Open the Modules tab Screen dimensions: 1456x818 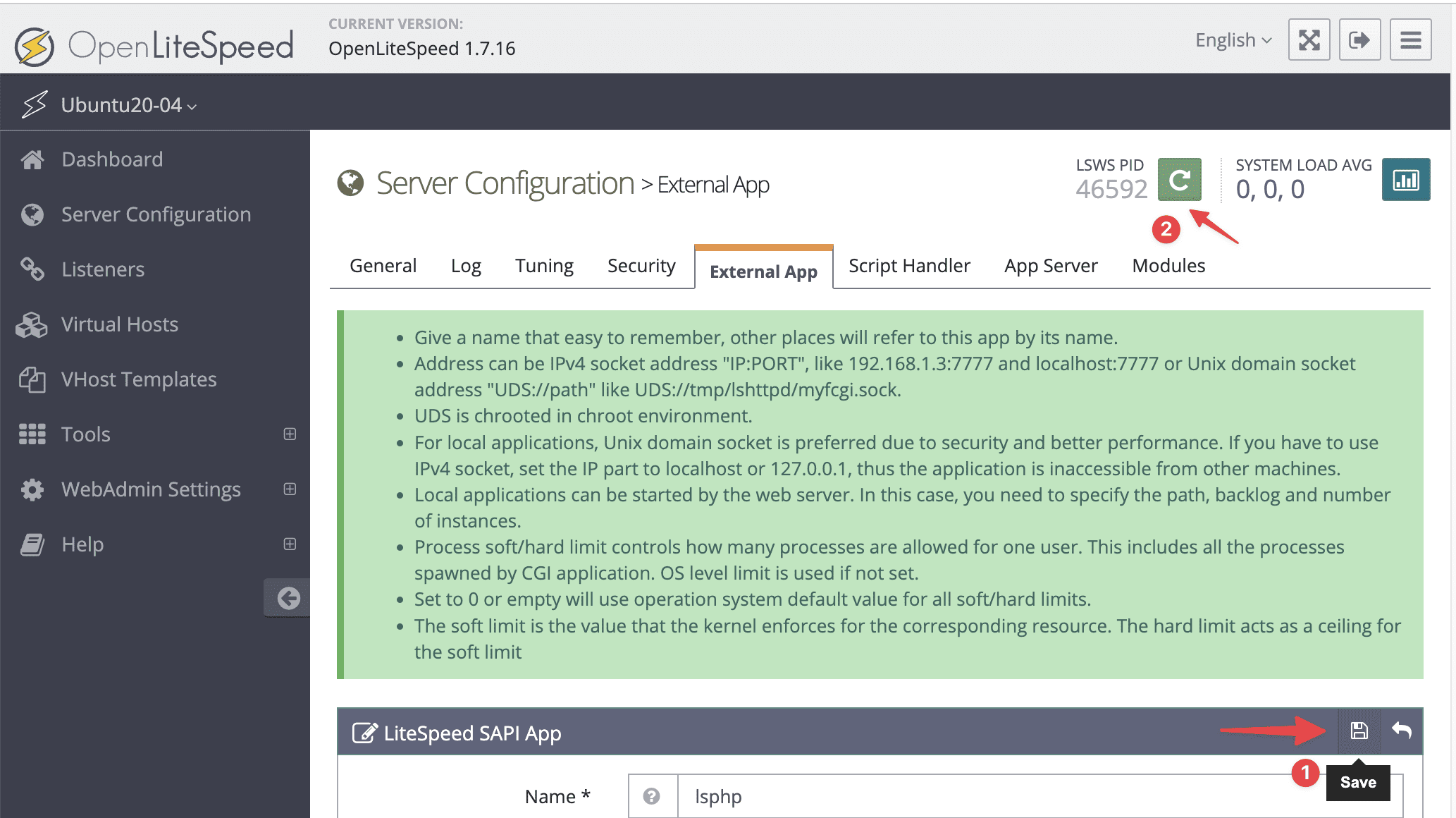[x=1168, y=266]
